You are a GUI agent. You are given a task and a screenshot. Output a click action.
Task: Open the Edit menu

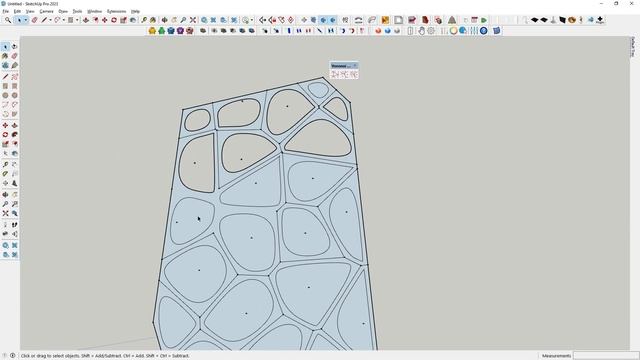point(17,11)
